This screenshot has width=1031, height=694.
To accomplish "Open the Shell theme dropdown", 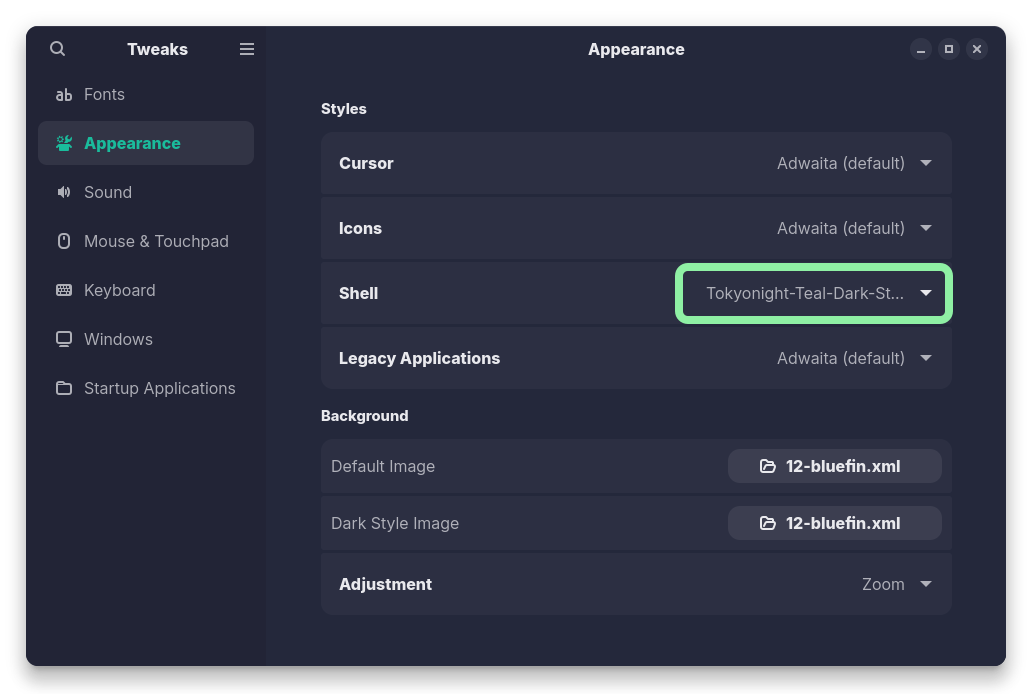I will point(815,293).
